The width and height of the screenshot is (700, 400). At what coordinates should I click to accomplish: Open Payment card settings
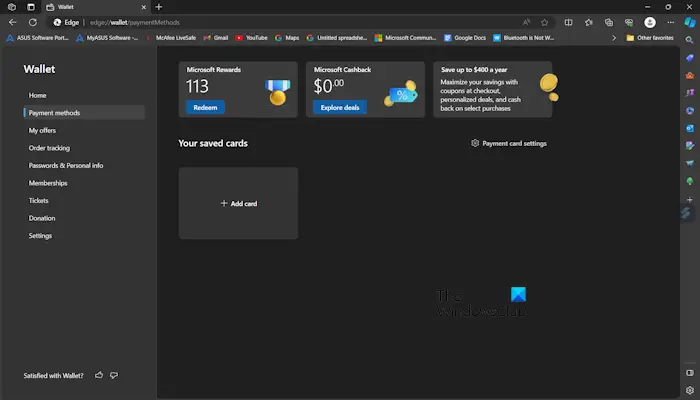509,143
